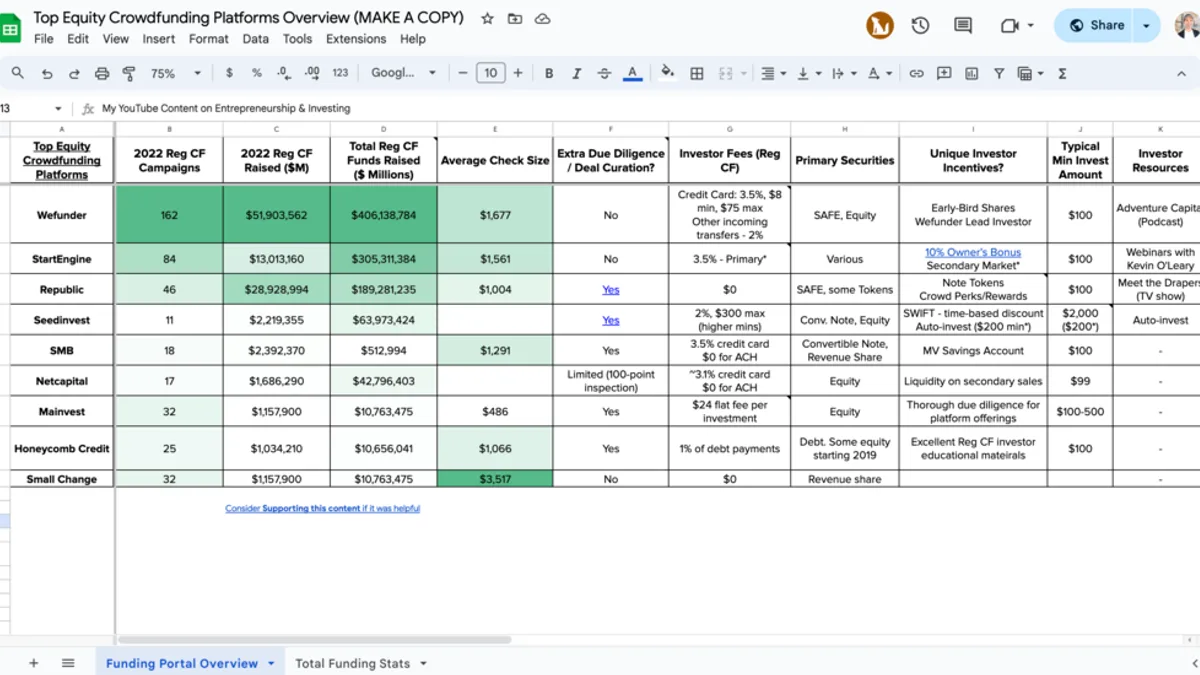Open the text color picker

pos(632,73)
